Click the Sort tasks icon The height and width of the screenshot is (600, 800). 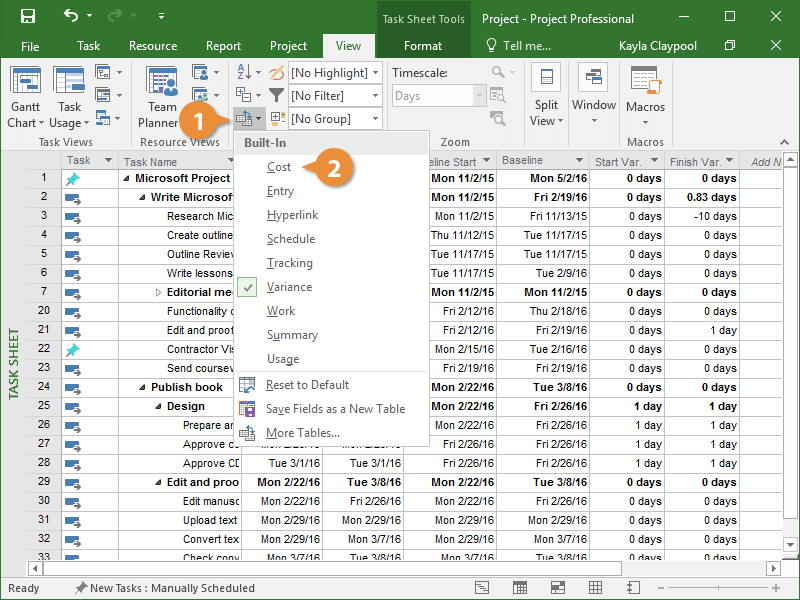click(x=243, y=73)
